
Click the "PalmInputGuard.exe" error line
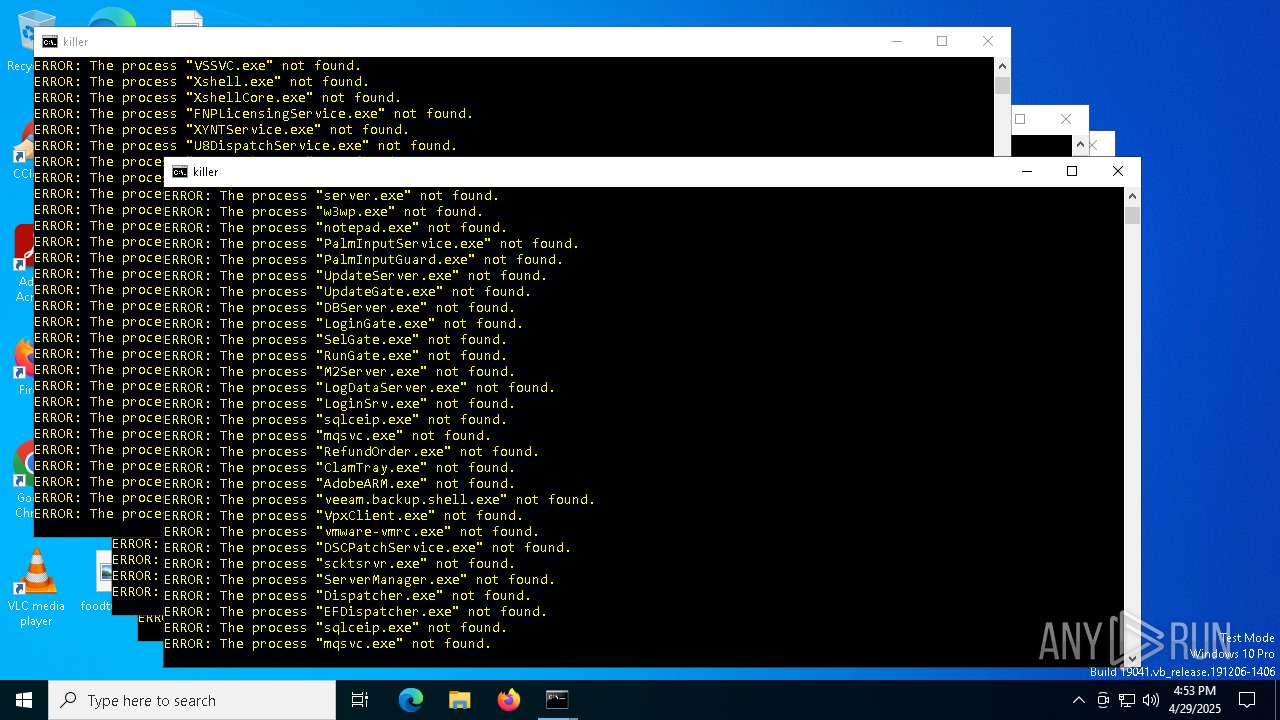[364, 260]
